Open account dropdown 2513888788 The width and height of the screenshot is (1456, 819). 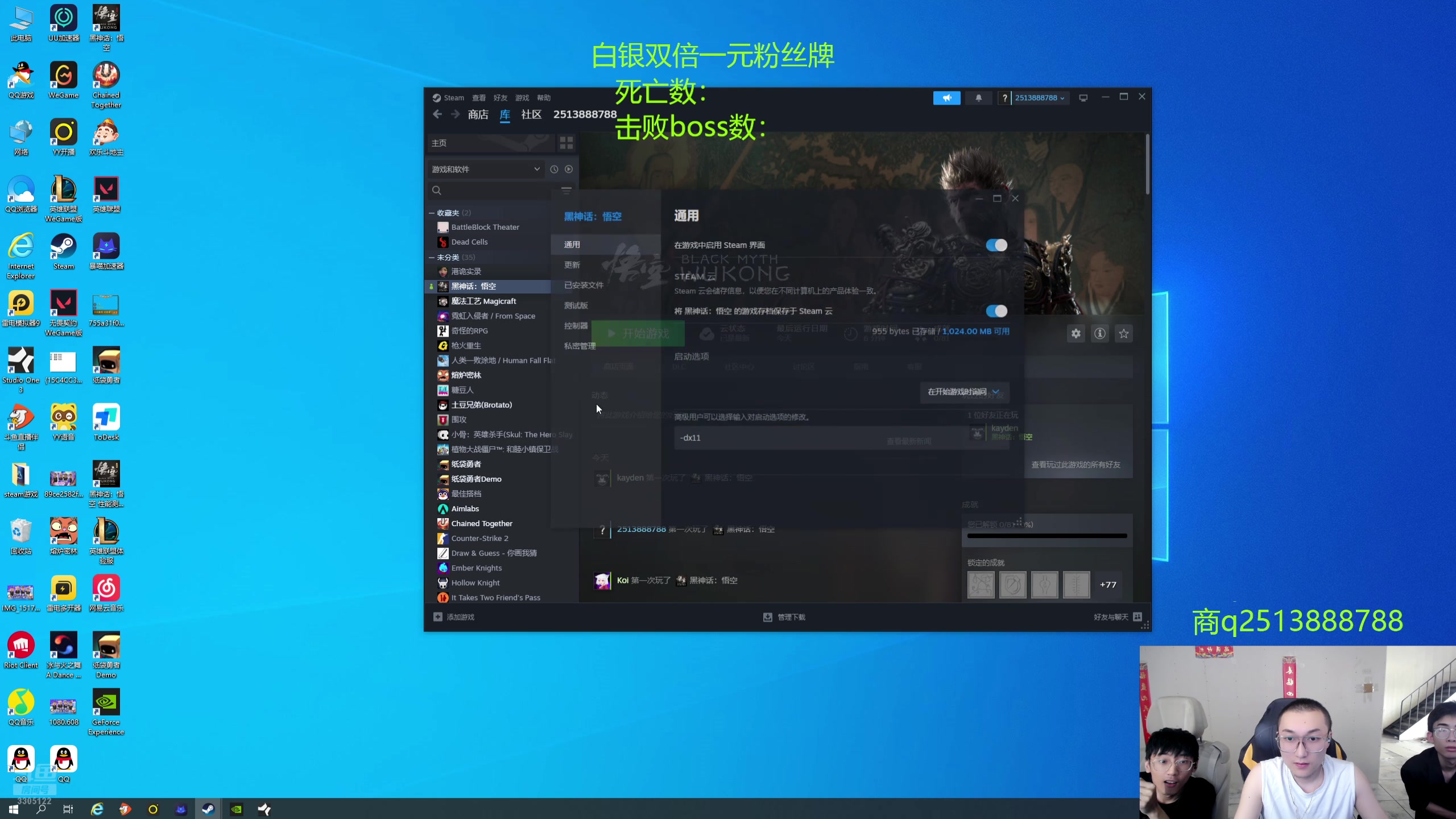[x=1039, y=98]
